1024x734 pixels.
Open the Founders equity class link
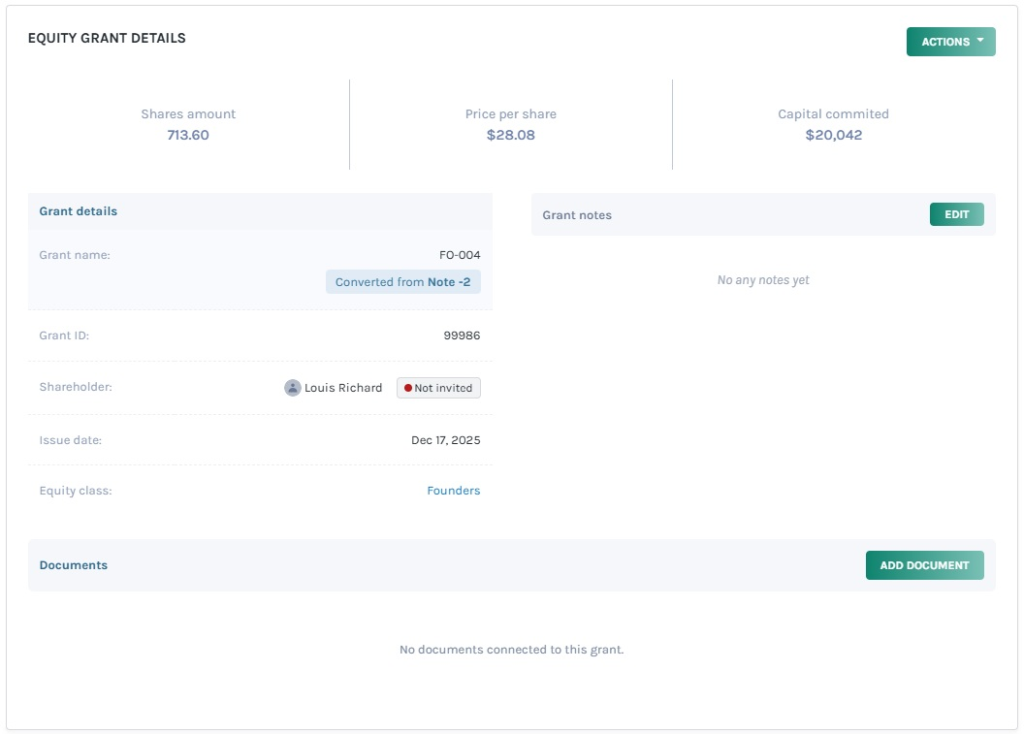click(453, 491)
